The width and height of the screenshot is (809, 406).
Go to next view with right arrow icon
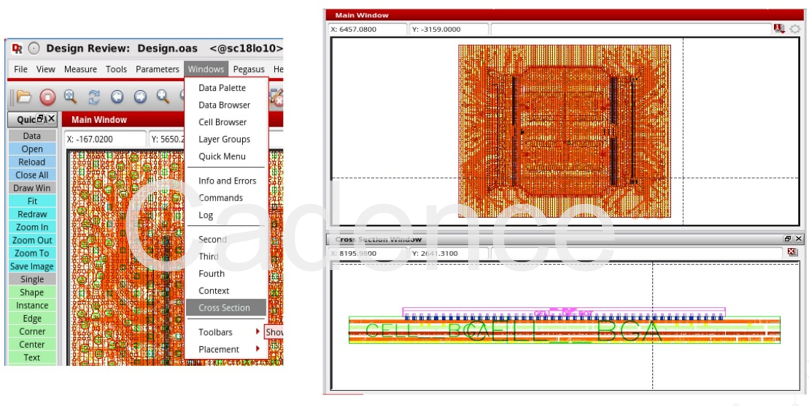pos(140,97)
